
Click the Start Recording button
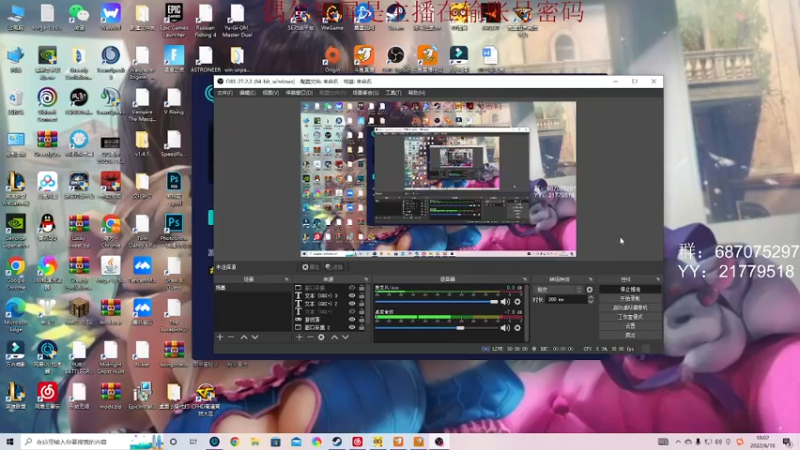click(x=630, y=298)
